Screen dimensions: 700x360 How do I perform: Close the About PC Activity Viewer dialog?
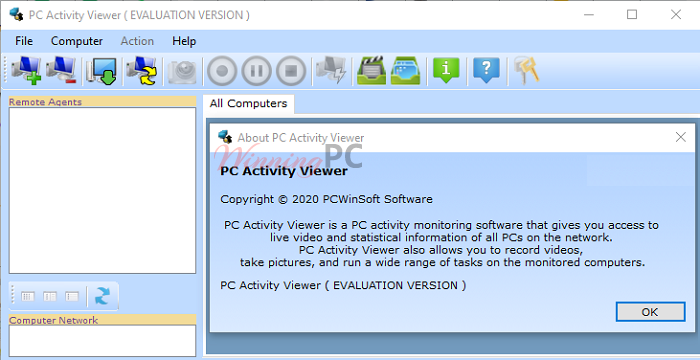pos(680,137)
